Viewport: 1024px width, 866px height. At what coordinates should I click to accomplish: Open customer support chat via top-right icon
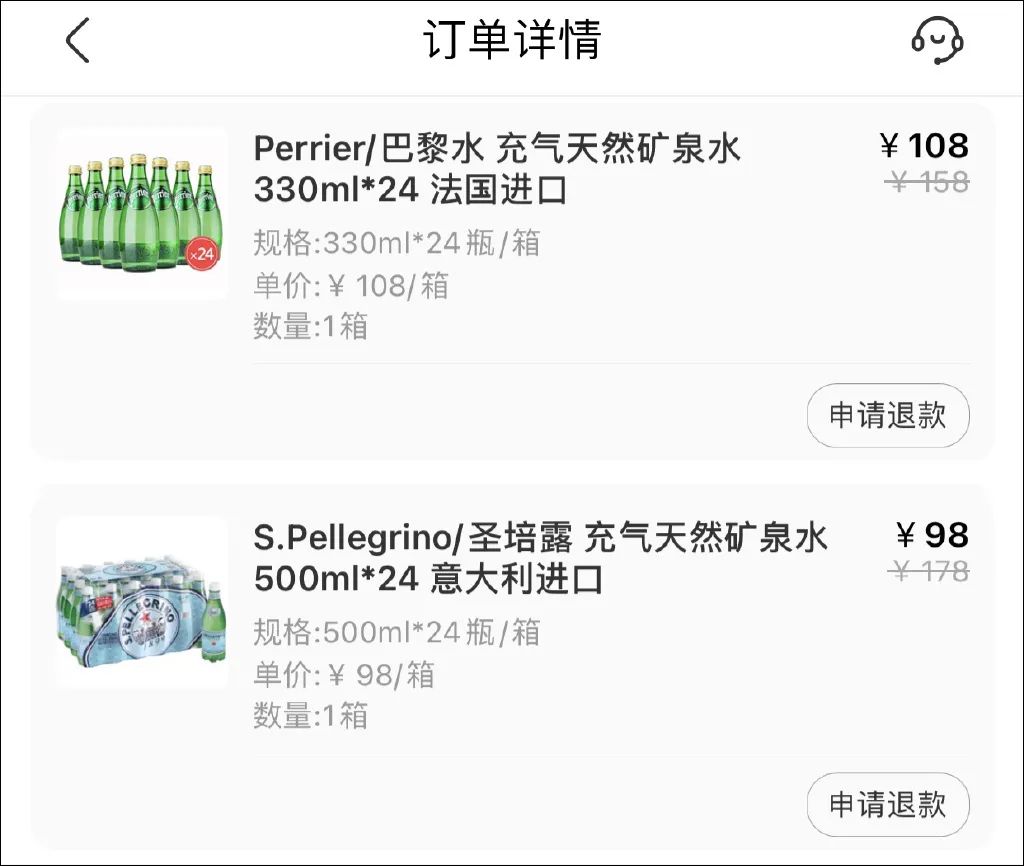click(938, 41)
